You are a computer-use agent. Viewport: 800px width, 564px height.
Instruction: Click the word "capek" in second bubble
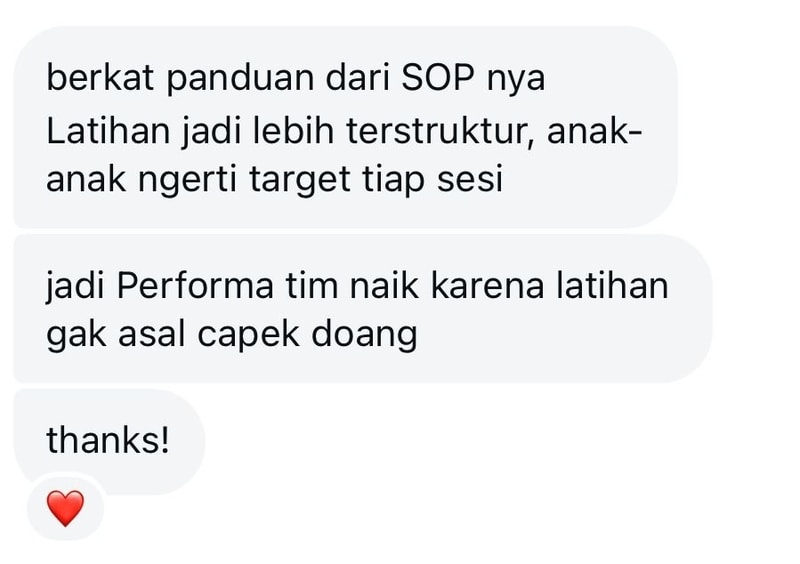248,337
